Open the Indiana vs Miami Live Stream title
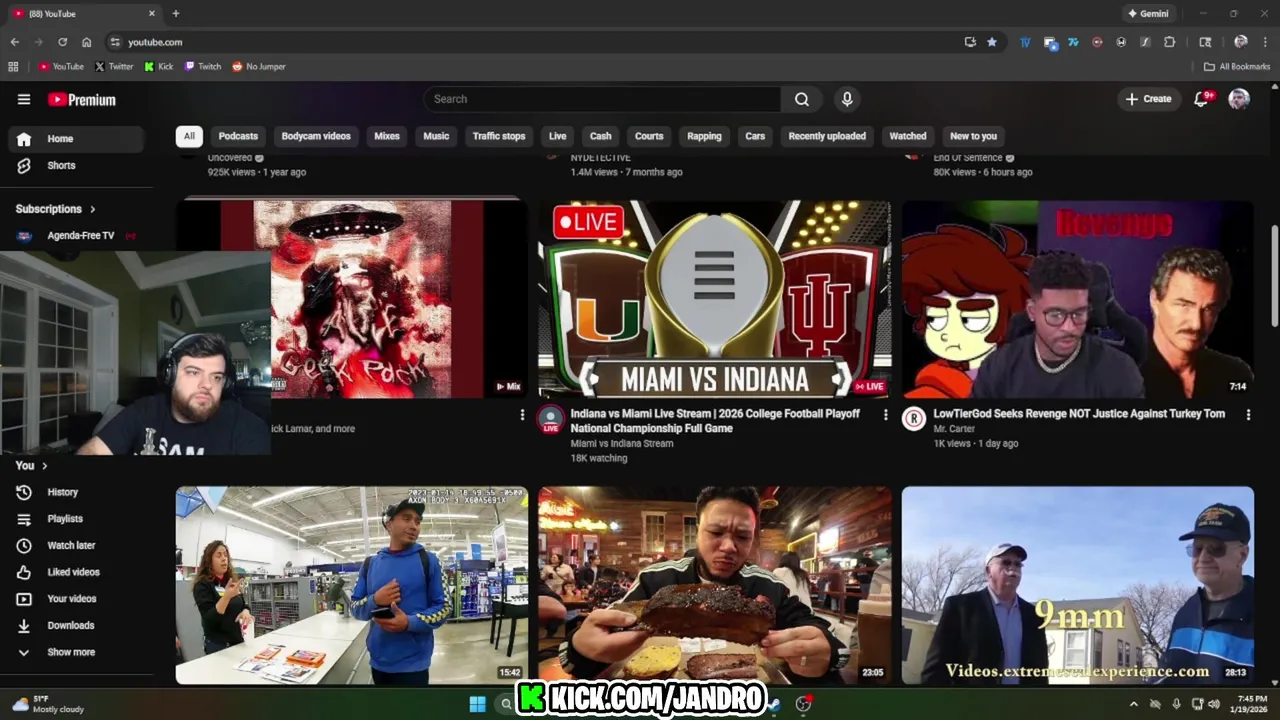 pos(715,421)
